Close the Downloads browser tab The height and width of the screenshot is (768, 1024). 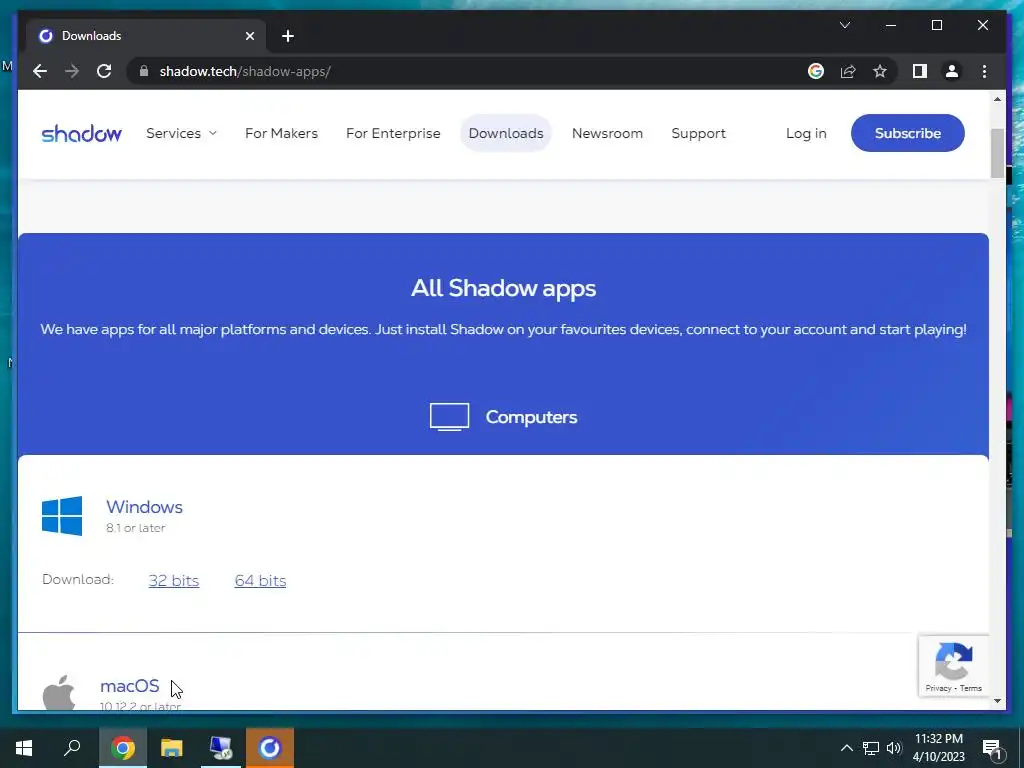coord(249,36)
